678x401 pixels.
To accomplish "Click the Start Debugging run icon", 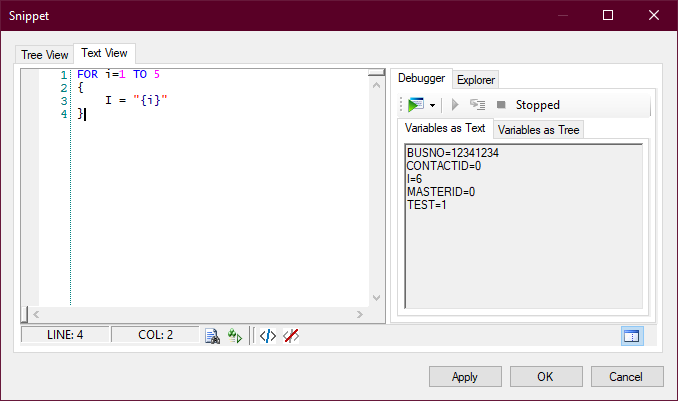I will point(415,105).
